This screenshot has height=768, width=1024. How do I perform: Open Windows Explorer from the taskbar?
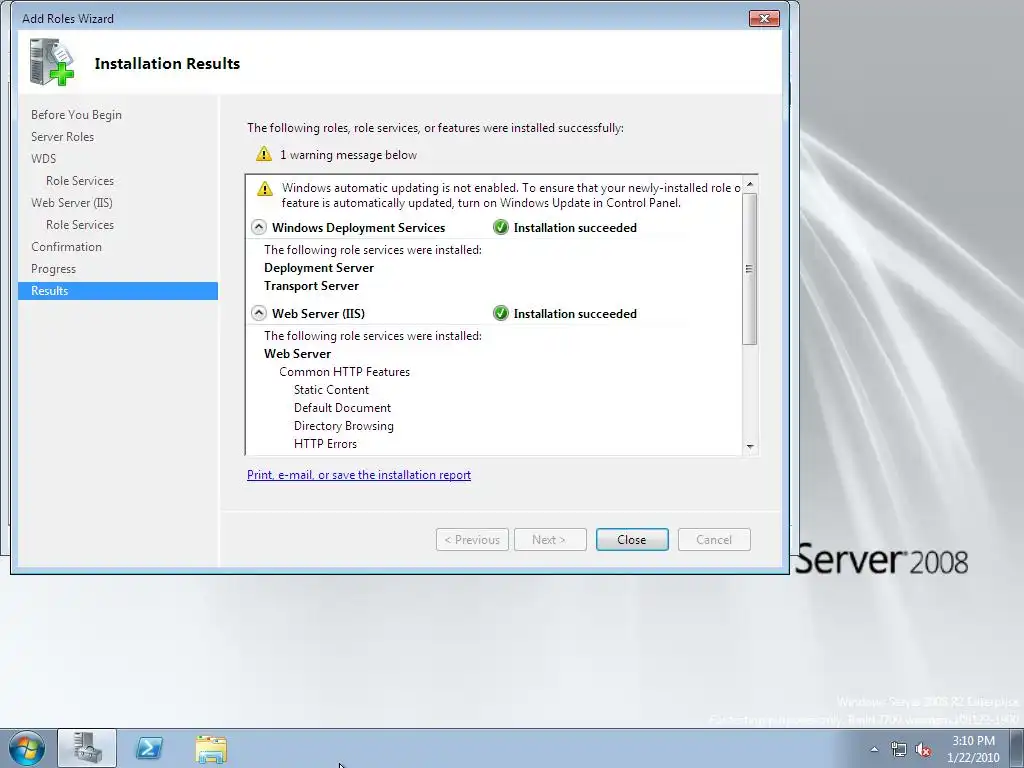click(x=211, y=749)
